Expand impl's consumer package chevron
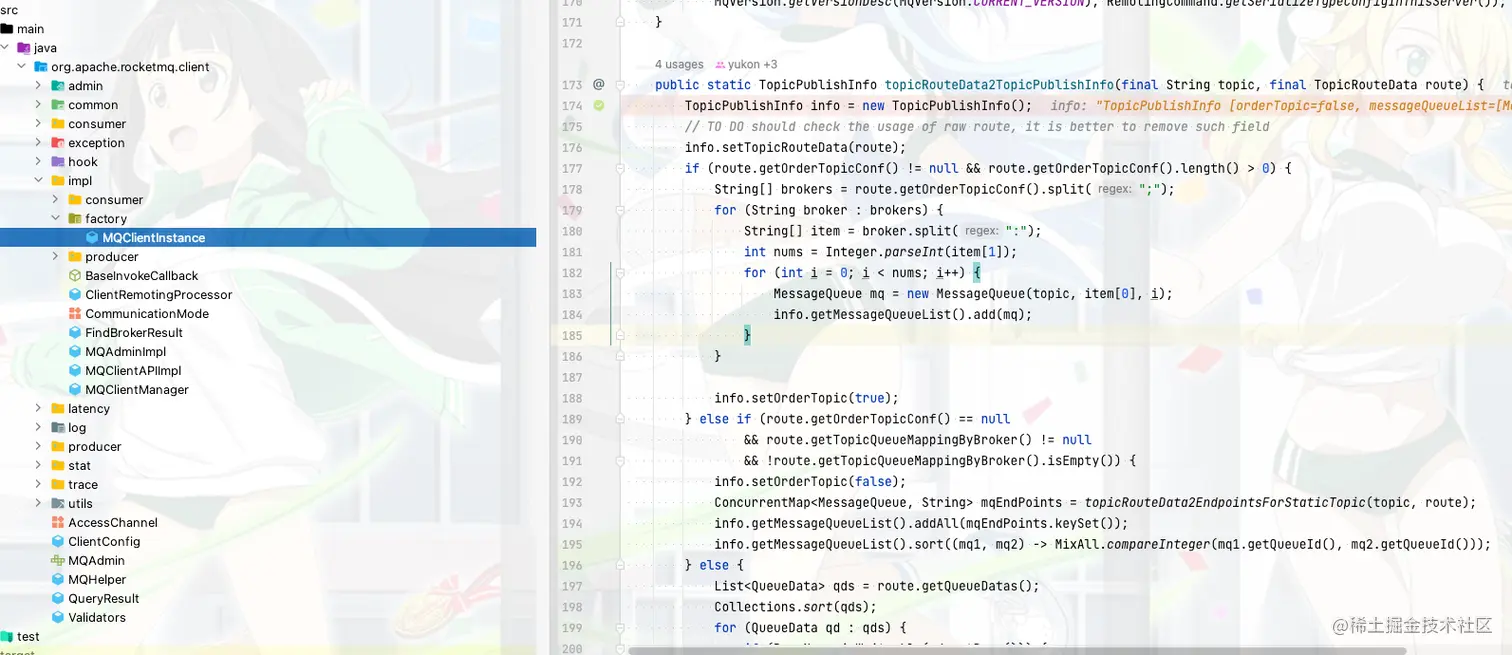 click(56, 200)
